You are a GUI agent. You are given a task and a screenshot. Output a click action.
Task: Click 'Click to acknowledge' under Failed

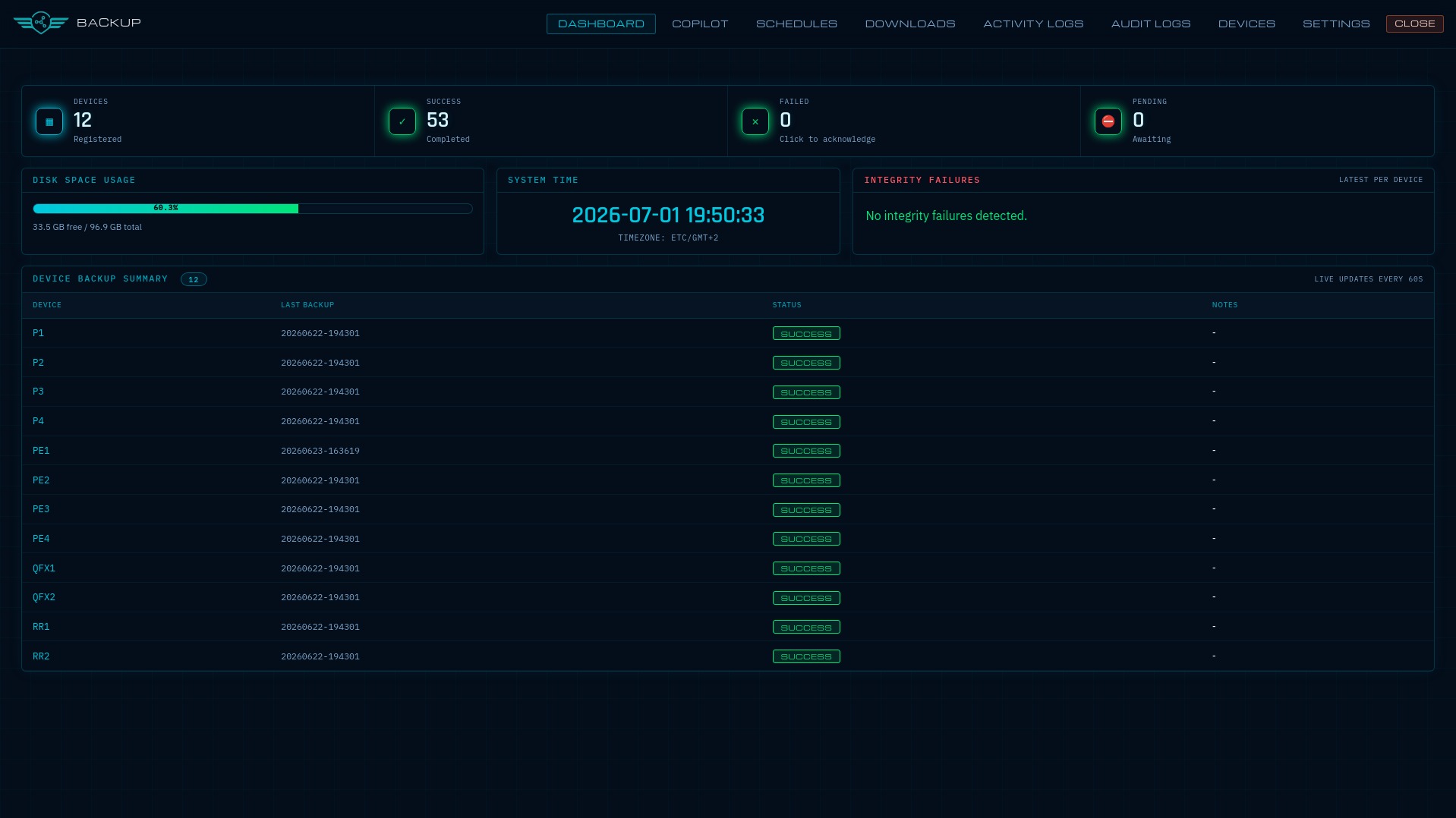point(827,140)
